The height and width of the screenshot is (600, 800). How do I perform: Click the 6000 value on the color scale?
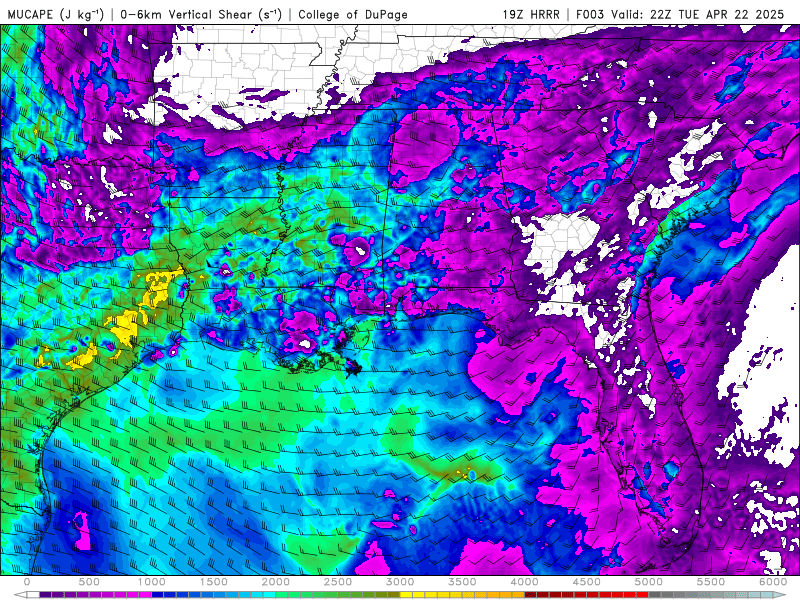[x=773, y=582]
